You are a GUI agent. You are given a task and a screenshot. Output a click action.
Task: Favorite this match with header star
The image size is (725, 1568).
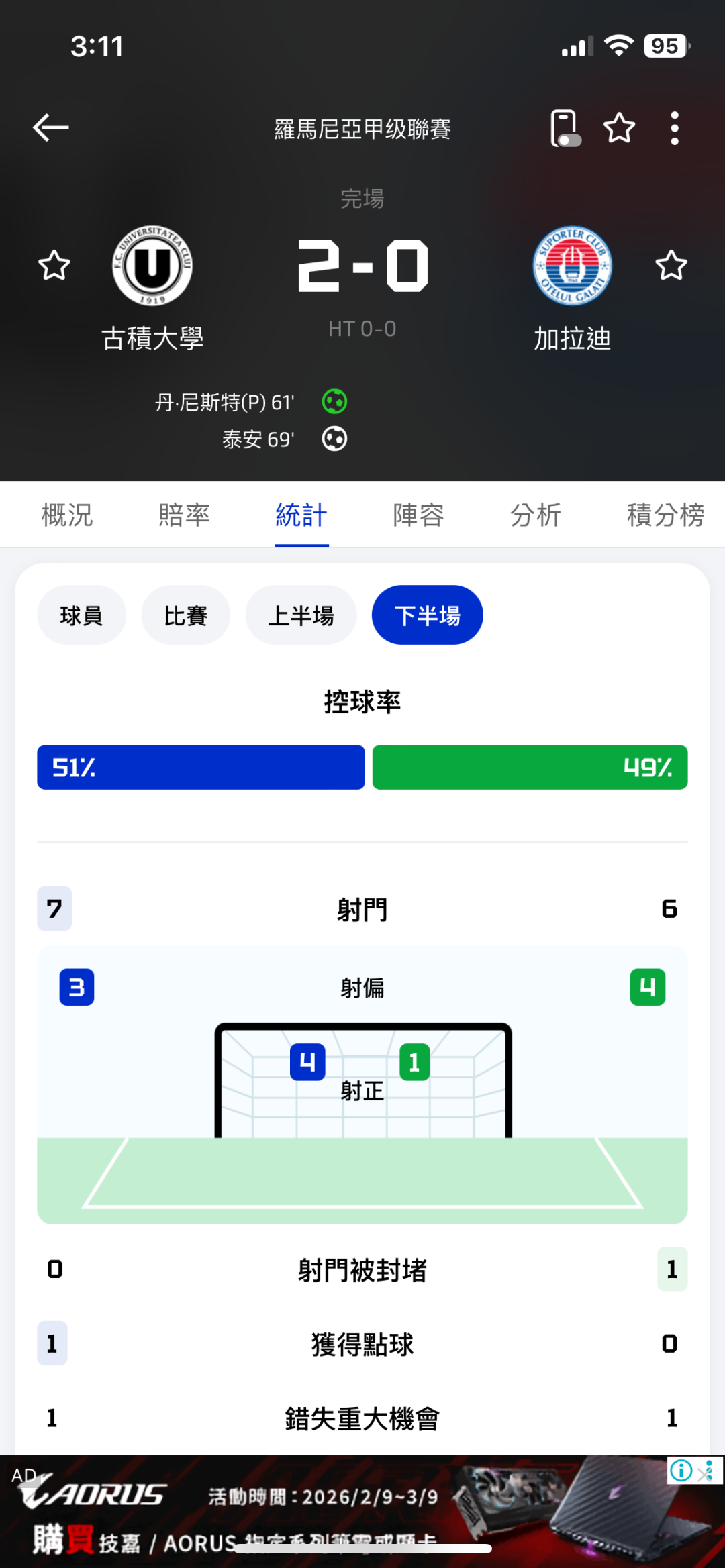coord(619,128)
